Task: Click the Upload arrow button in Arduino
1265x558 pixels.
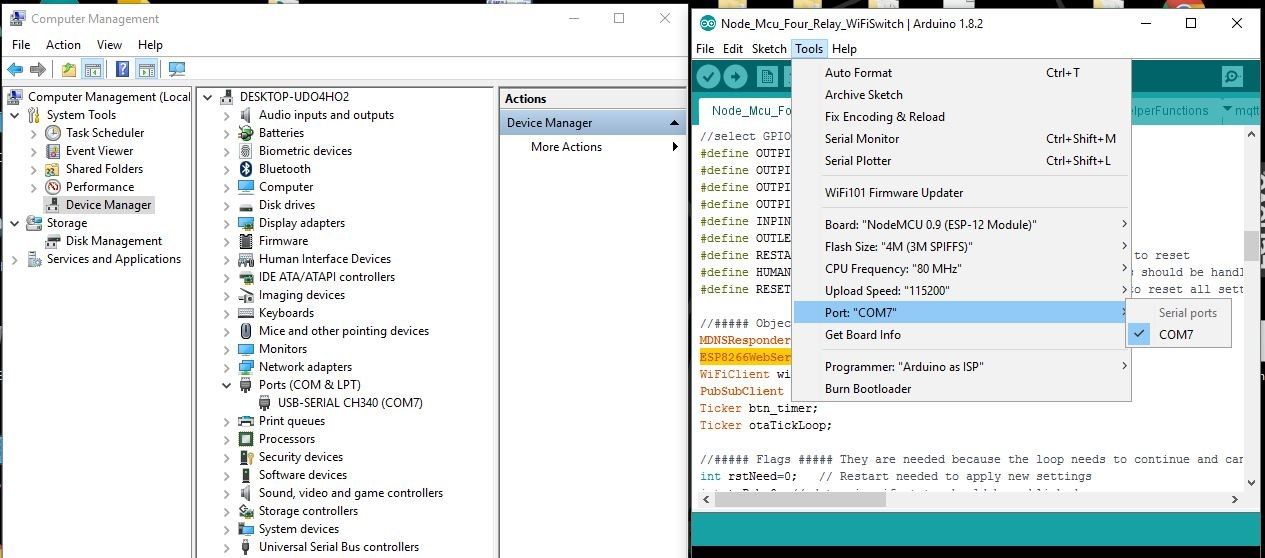Action: [x=735, y=76]
